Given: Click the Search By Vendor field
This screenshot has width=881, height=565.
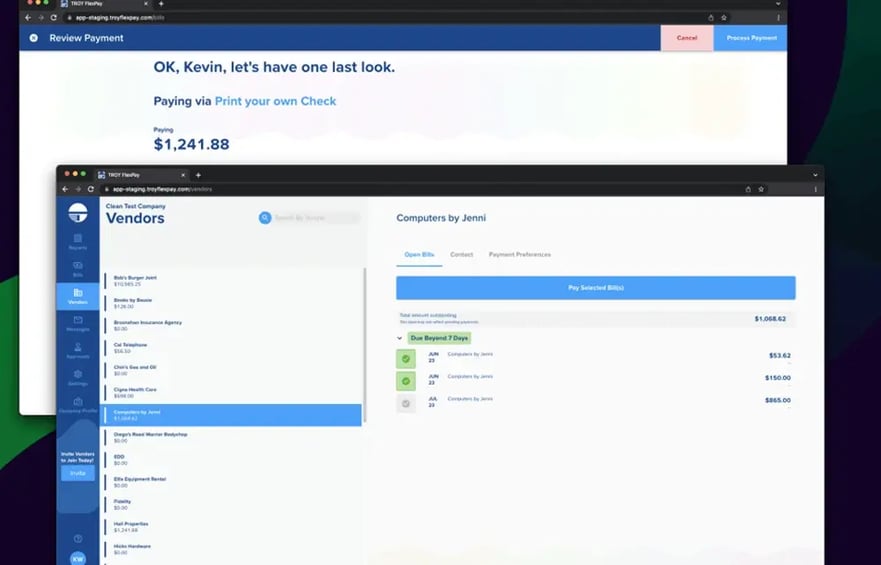Looking at the screenshot, I should [316, 218].
